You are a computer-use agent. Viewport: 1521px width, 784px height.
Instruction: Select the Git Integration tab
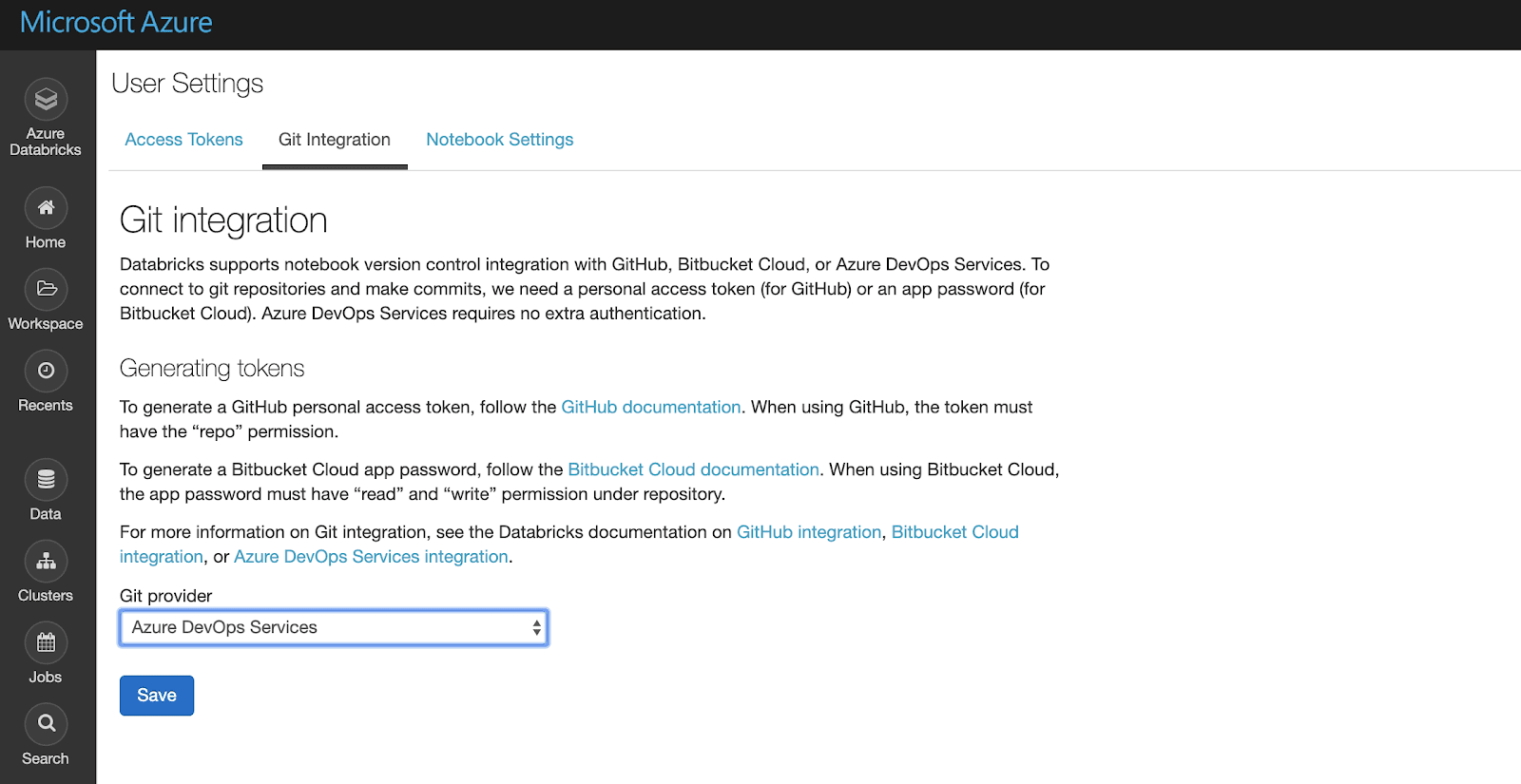click(335, 140)
